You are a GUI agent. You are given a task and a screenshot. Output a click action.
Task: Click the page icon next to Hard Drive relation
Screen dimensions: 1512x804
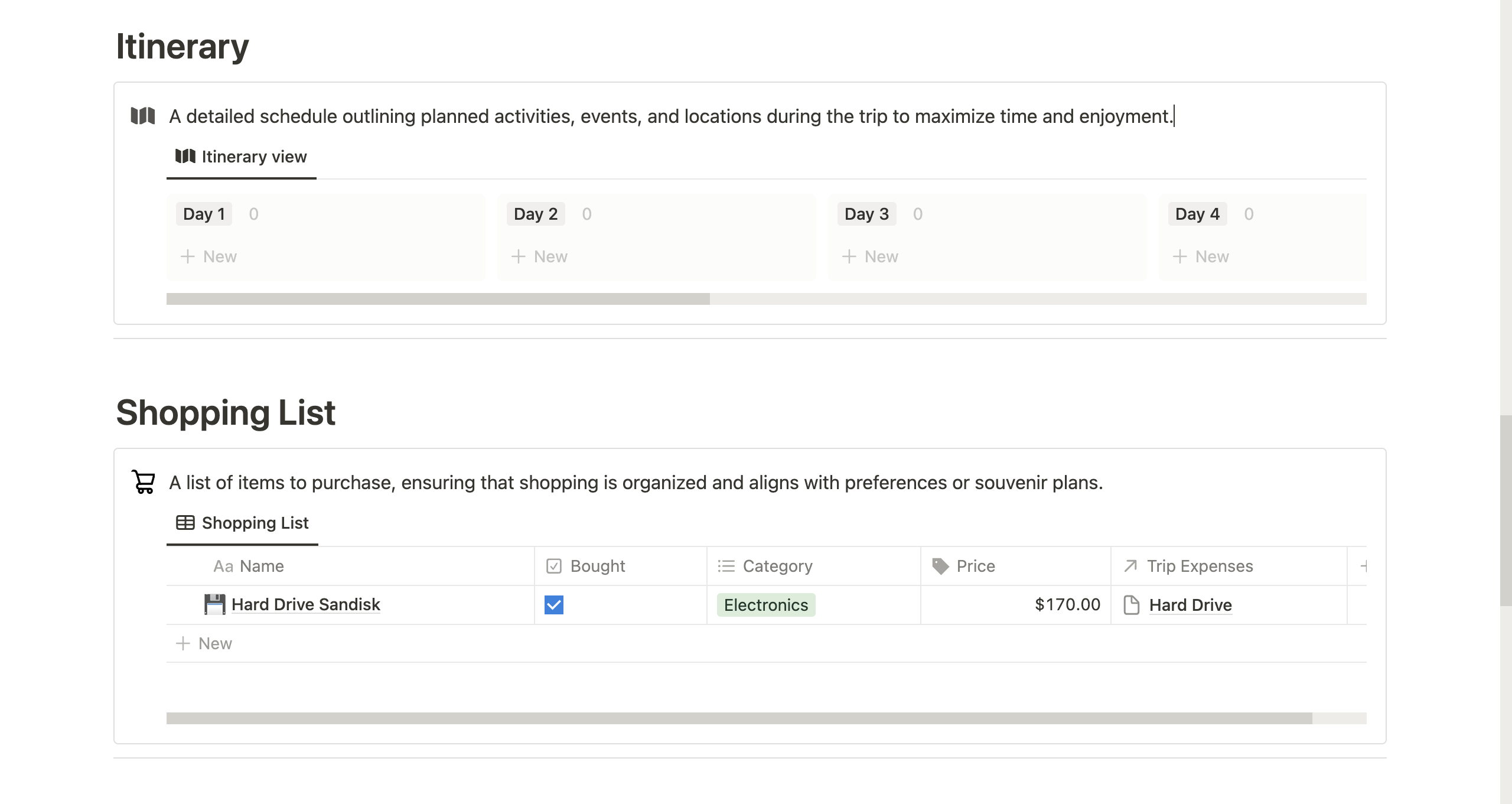(1131, 605)
